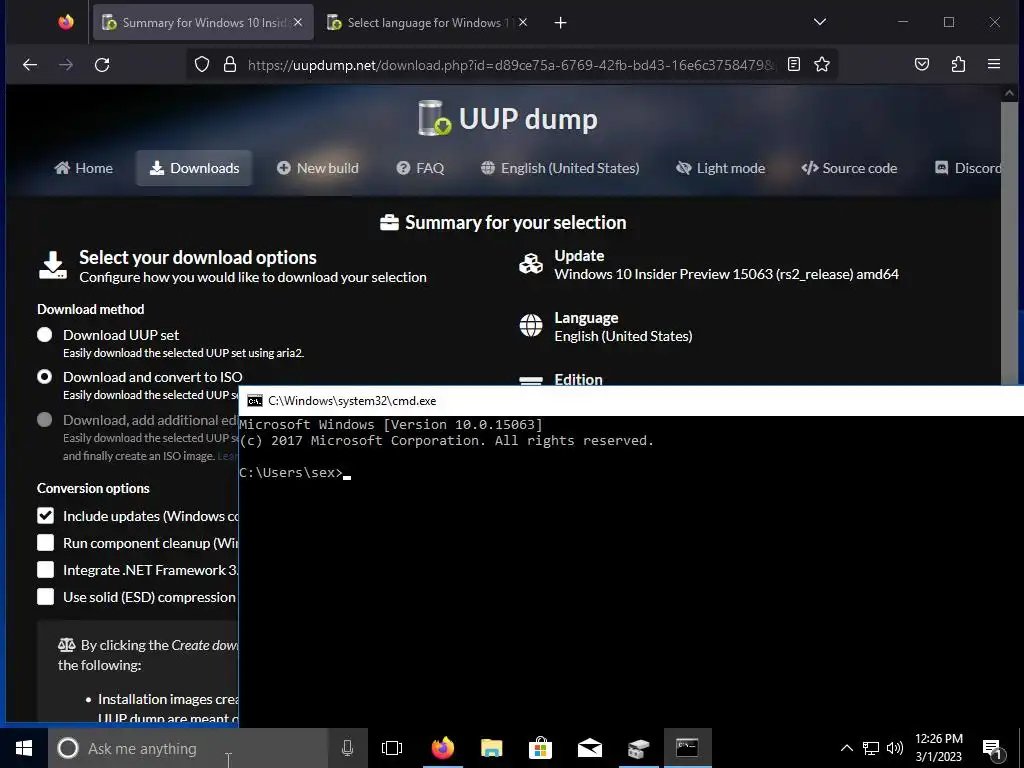Select the Download, add additional editions radio

44,420
